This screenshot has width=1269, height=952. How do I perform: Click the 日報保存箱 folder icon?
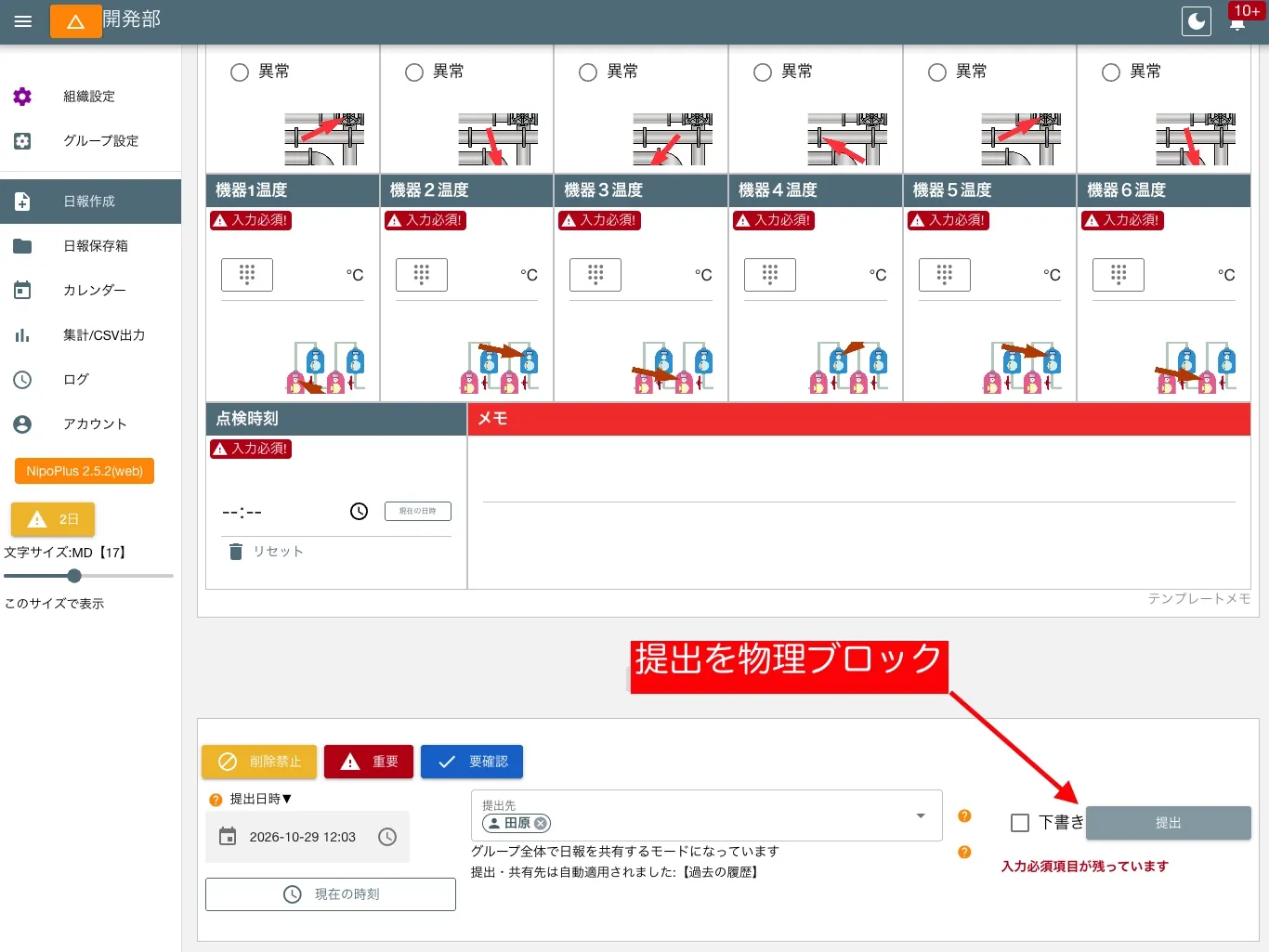click(x=22, y=246)
